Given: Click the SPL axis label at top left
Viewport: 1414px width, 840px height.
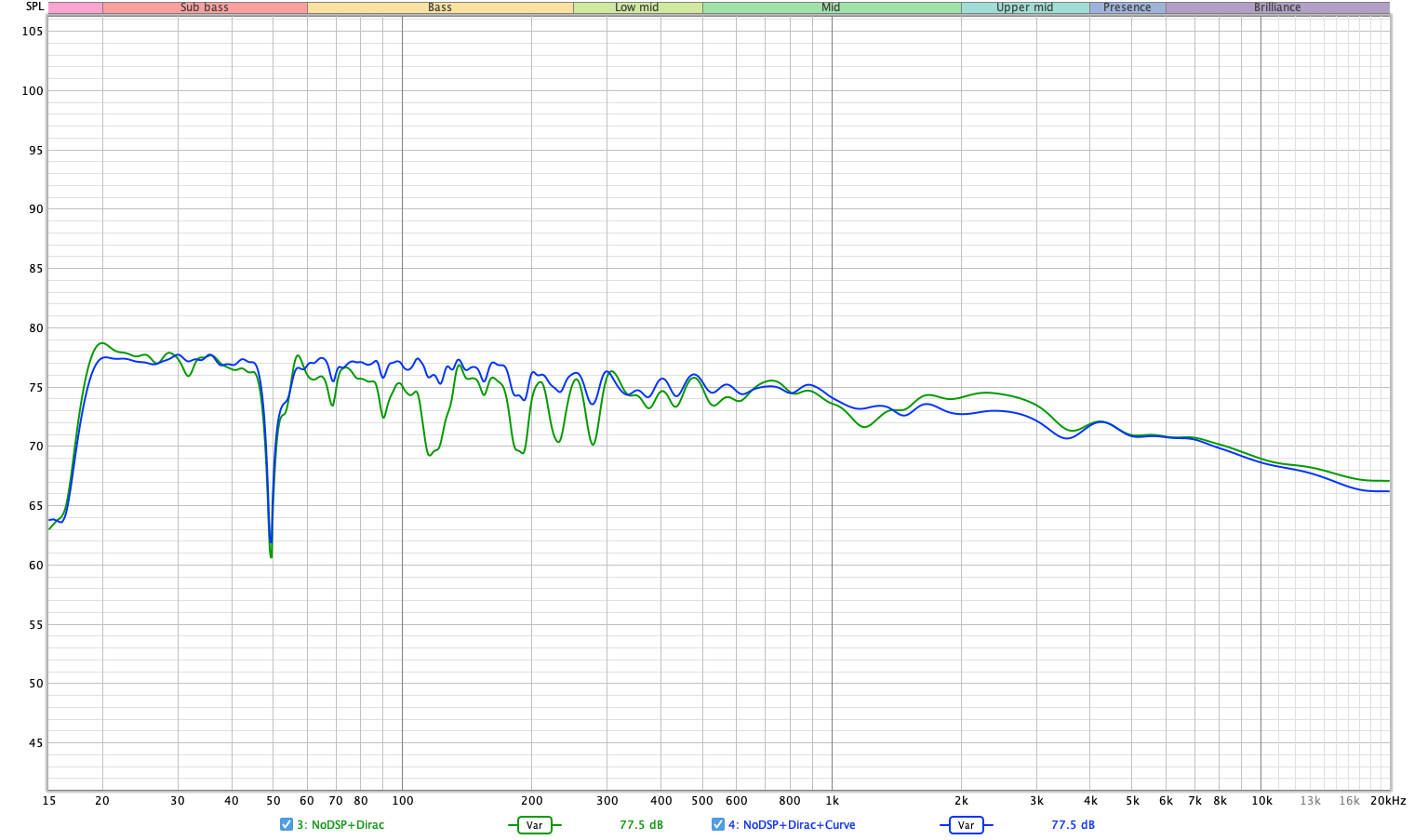Looking at the screenshot, I should (x=33, y=7).
